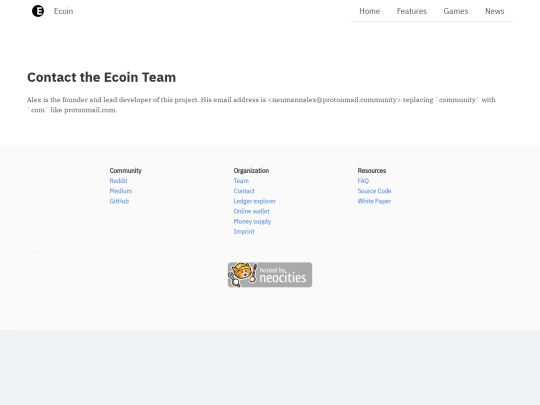Click the Community footer heading
Image resolution: width=540 pixels, height=405 pixels.
coord(126,170)
